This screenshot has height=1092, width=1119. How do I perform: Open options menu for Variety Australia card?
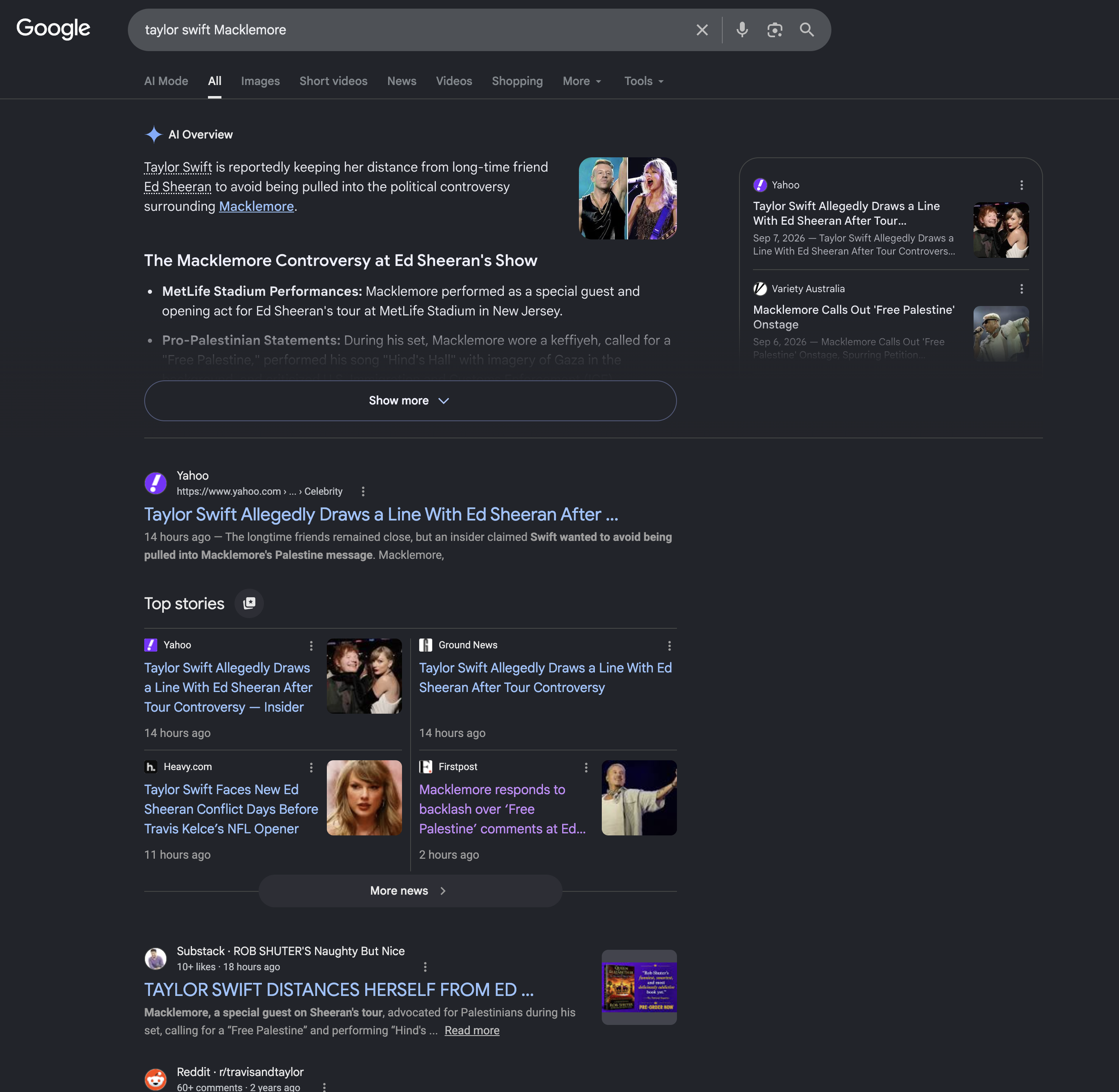(x=1021, y=289)
